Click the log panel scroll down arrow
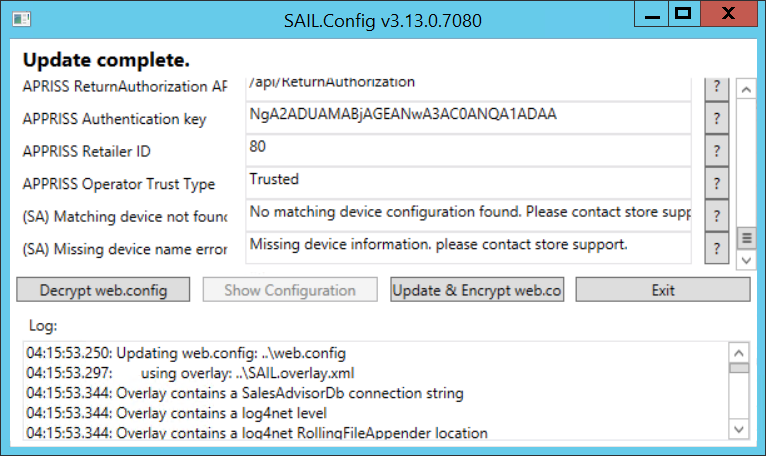 pos(739,430)
